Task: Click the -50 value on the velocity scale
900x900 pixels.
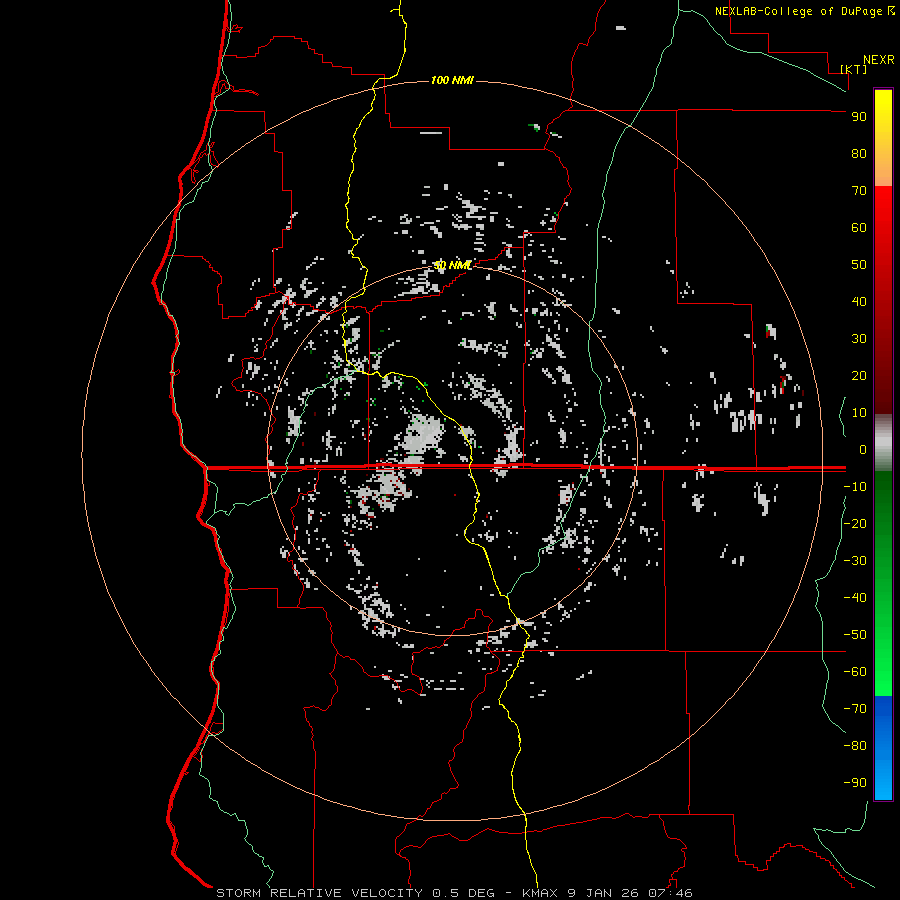Action: [855, 635]
